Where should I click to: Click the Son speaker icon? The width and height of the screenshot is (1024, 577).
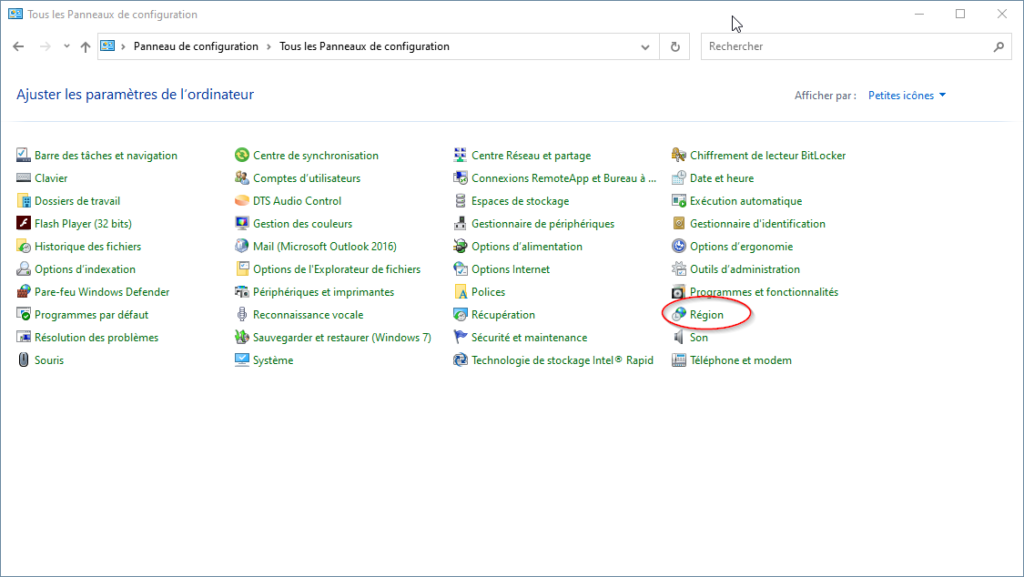[679, 338]
